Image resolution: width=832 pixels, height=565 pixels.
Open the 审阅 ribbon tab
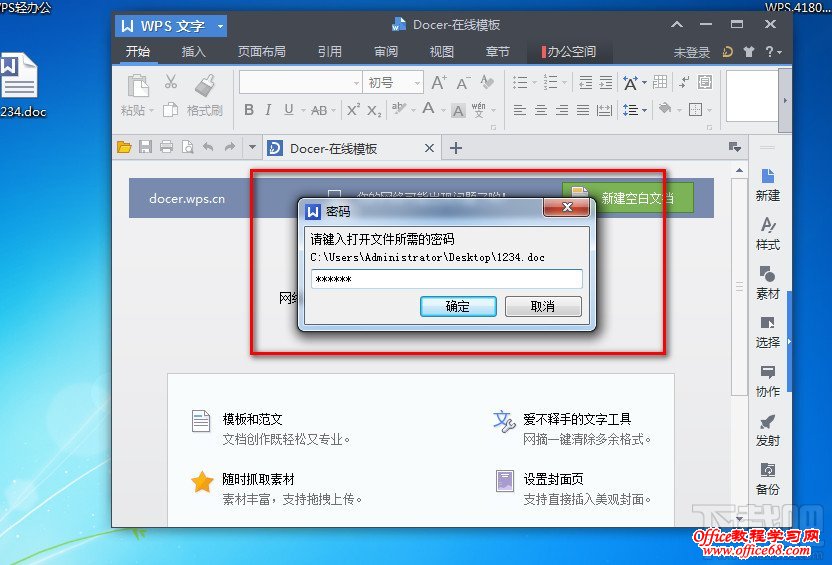(386, 51)
